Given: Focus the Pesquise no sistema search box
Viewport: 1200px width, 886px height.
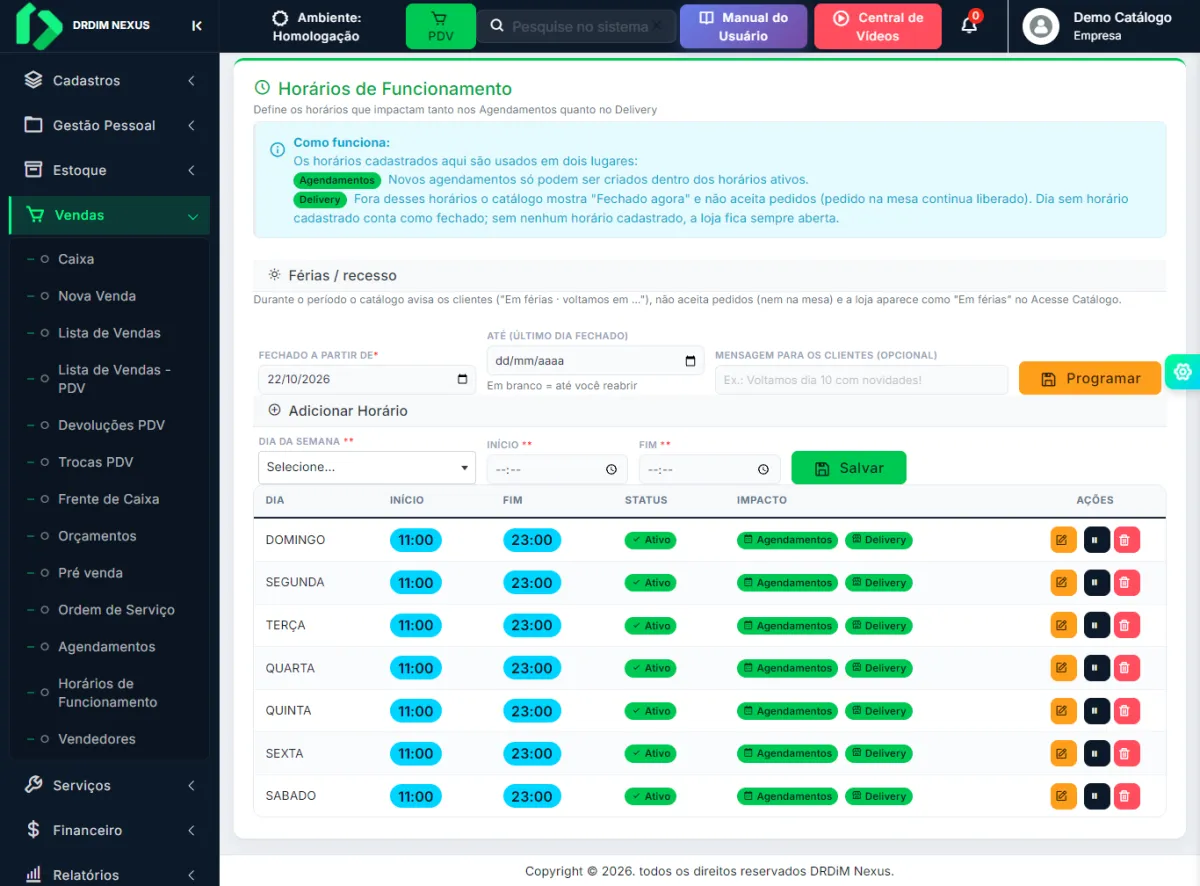Looking at the screenshot, I should [579, 27].
